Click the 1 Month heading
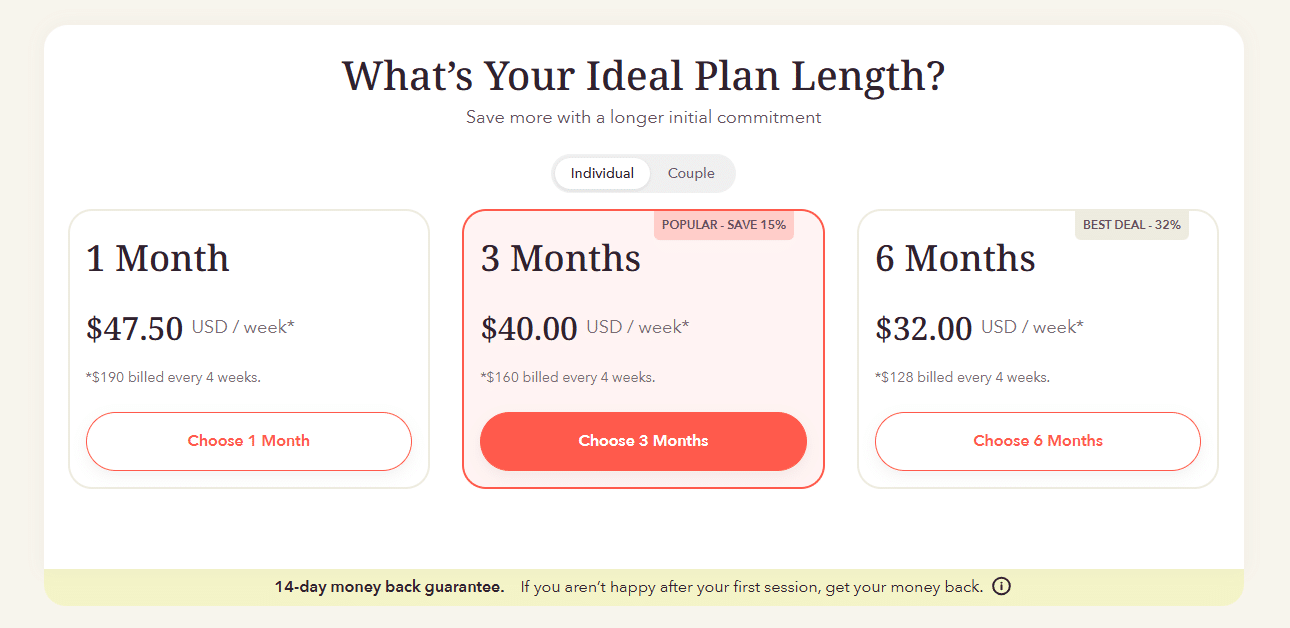1290x628 pixels. click(x=156, y=258)
